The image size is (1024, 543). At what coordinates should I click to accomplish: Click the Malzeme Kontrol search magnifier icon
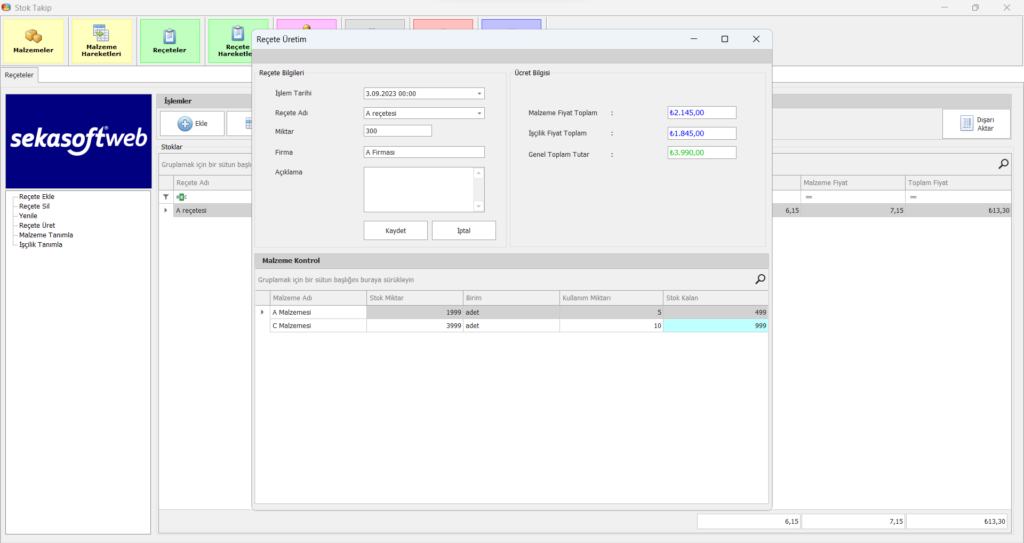pyautogui.click(x=760, y=280)
